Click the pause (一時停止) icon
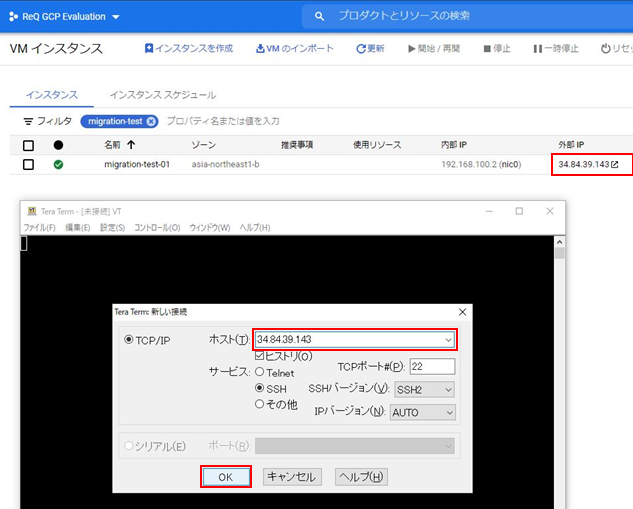 click(x=537, y=48)
